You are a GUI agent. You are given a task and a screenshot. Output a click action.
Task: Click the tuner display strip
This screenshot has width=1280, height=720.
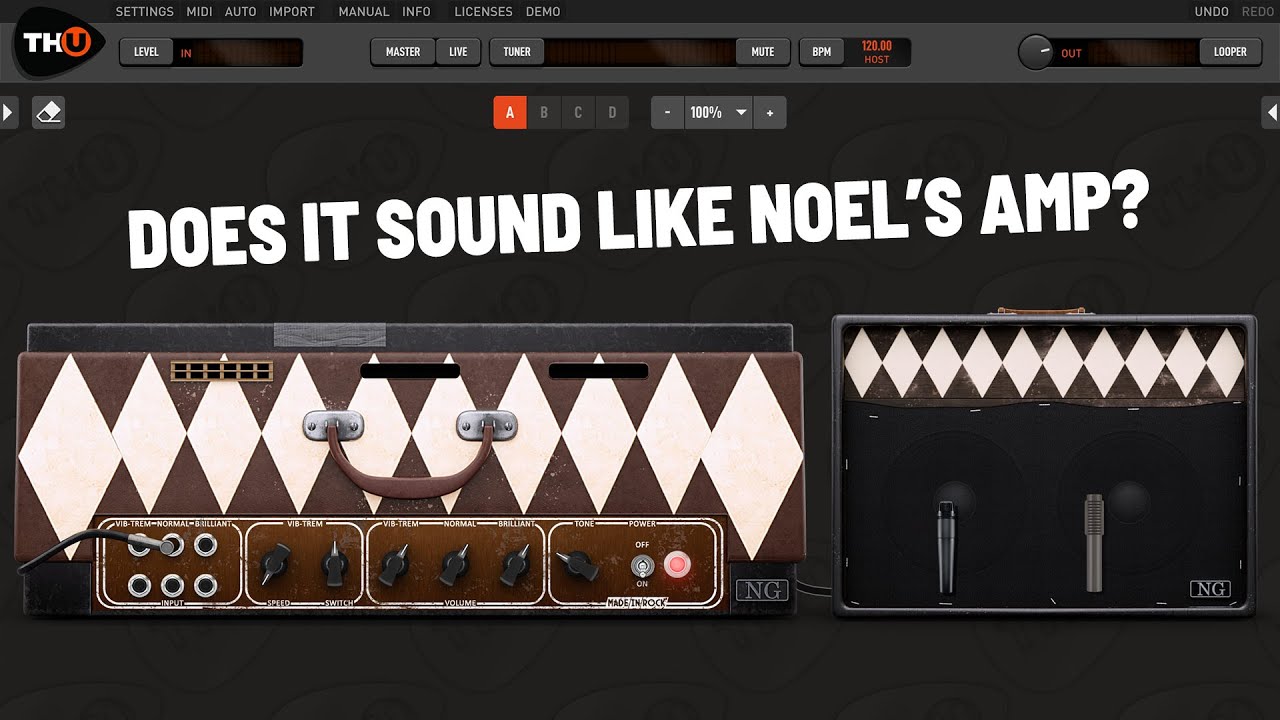coord(640,52)
